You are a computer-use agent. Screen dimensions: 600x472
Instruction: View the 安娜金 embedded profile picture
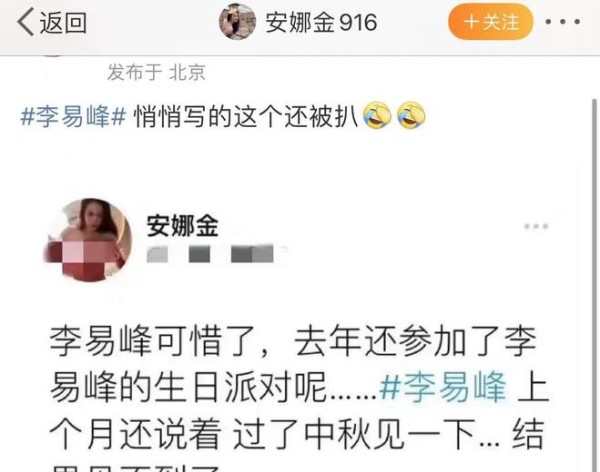89,240
